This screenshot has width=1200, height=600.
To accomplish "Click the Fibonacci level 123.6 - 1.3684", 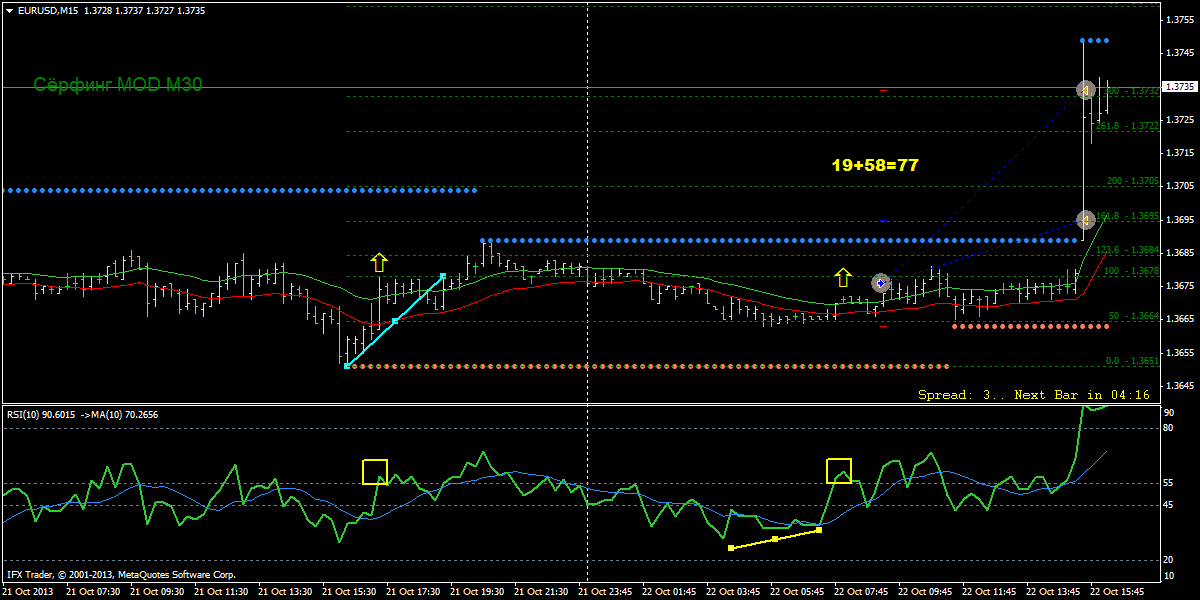I will pyautogui.click(x=1129, y=250).
